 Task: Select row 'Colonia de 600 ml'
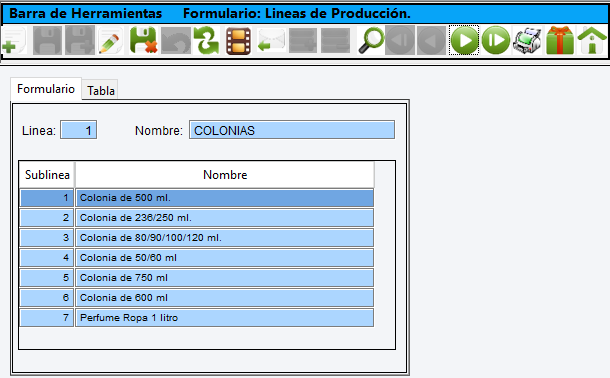[224, 298]
